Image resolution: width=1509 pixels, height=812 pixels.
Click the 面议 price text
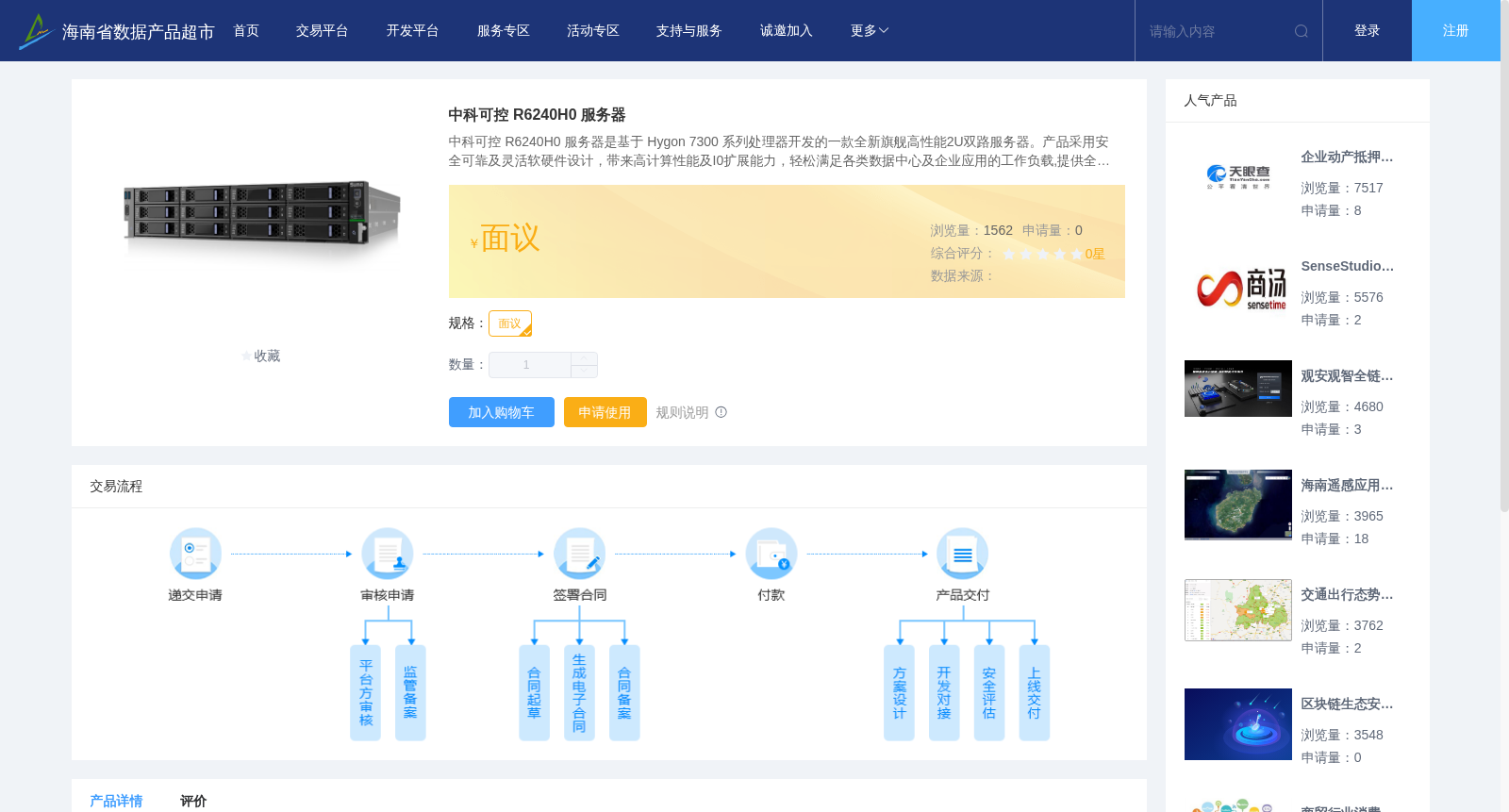(x=510, y=239)
